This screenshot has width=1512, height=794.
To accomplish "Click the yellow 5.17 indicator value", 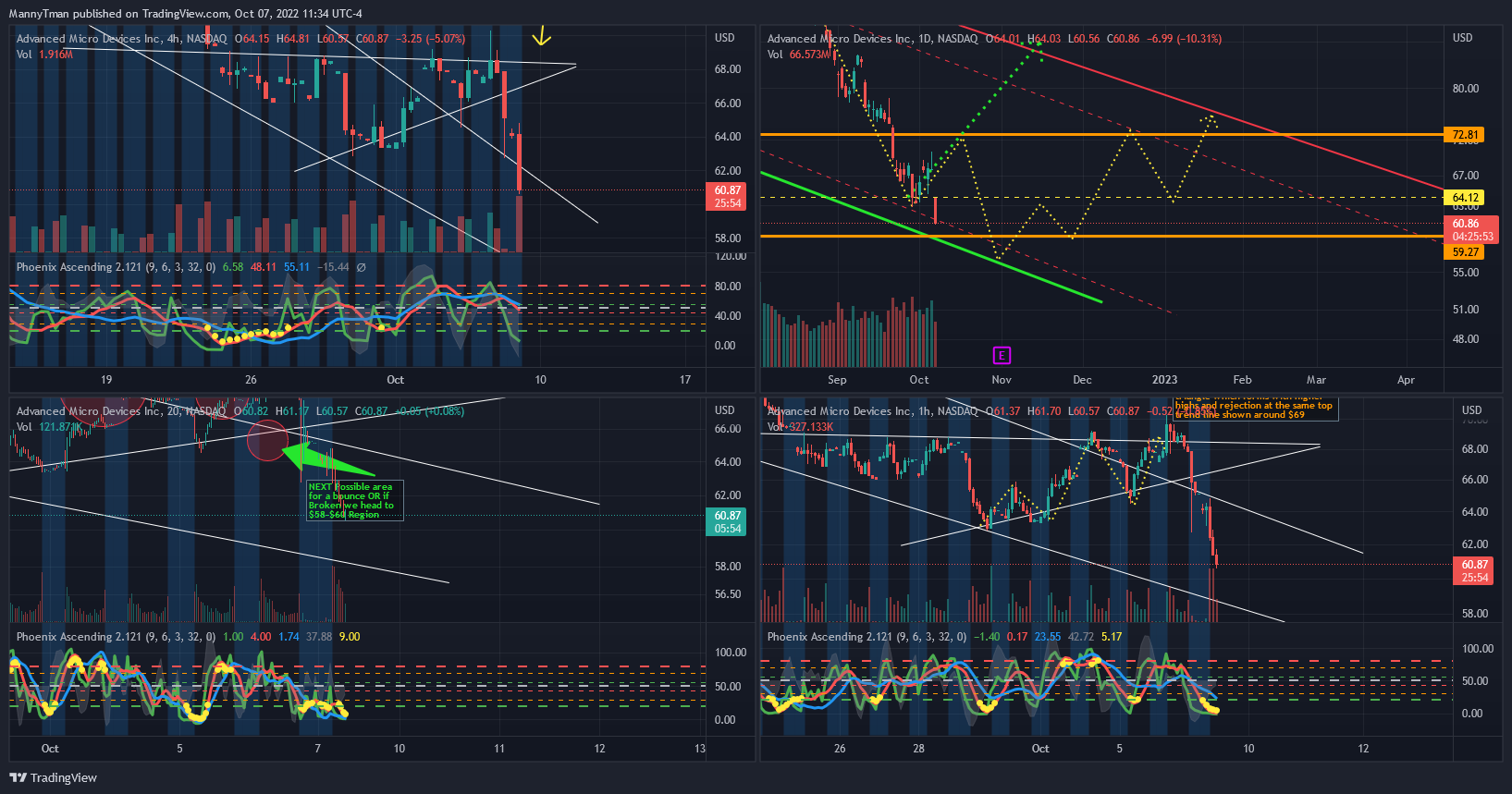I will pos(1112,637).
